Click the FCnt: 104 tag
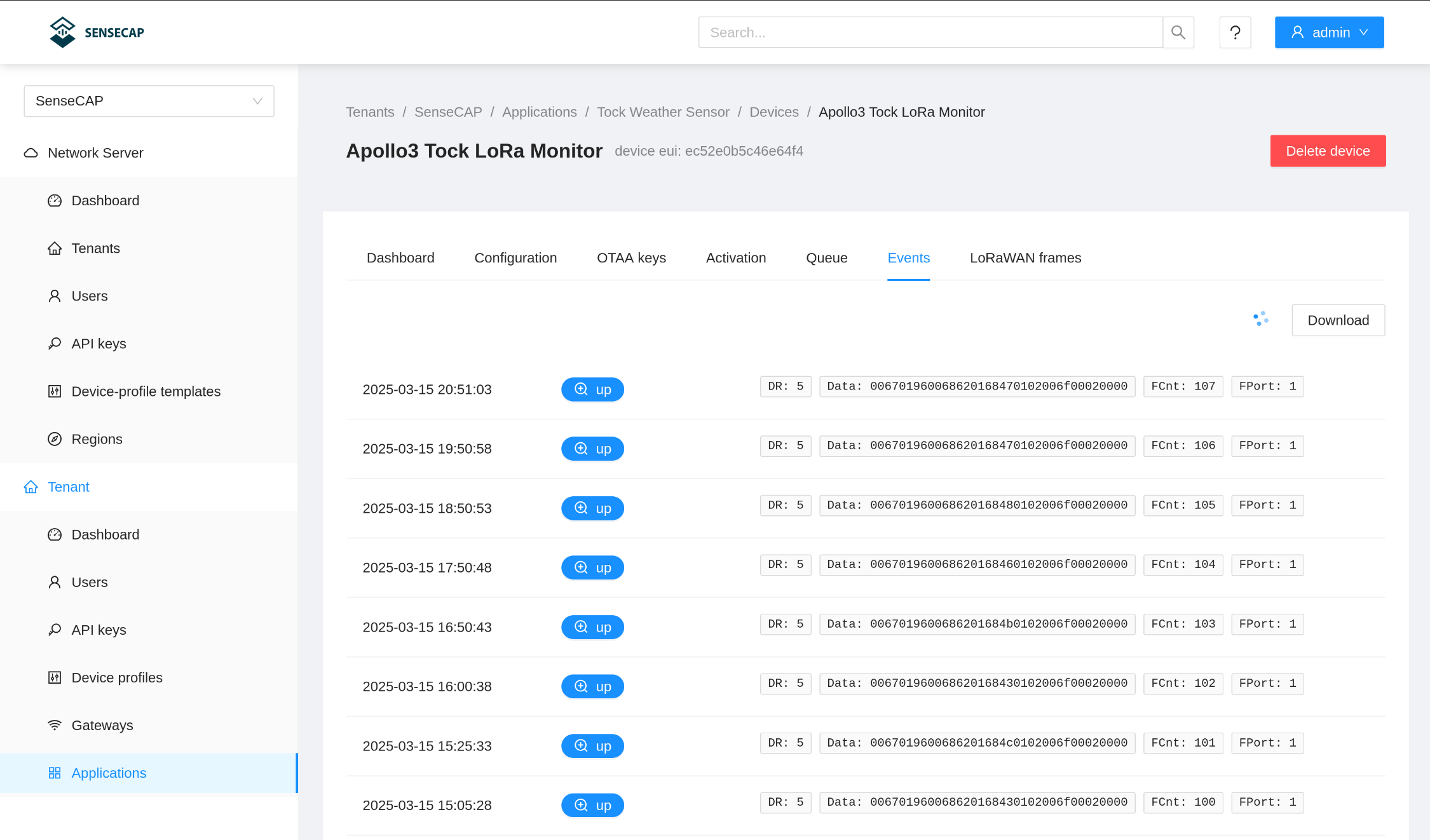Image resolution: width=1430 pixels, height=840 pixels. point(1183,565)
